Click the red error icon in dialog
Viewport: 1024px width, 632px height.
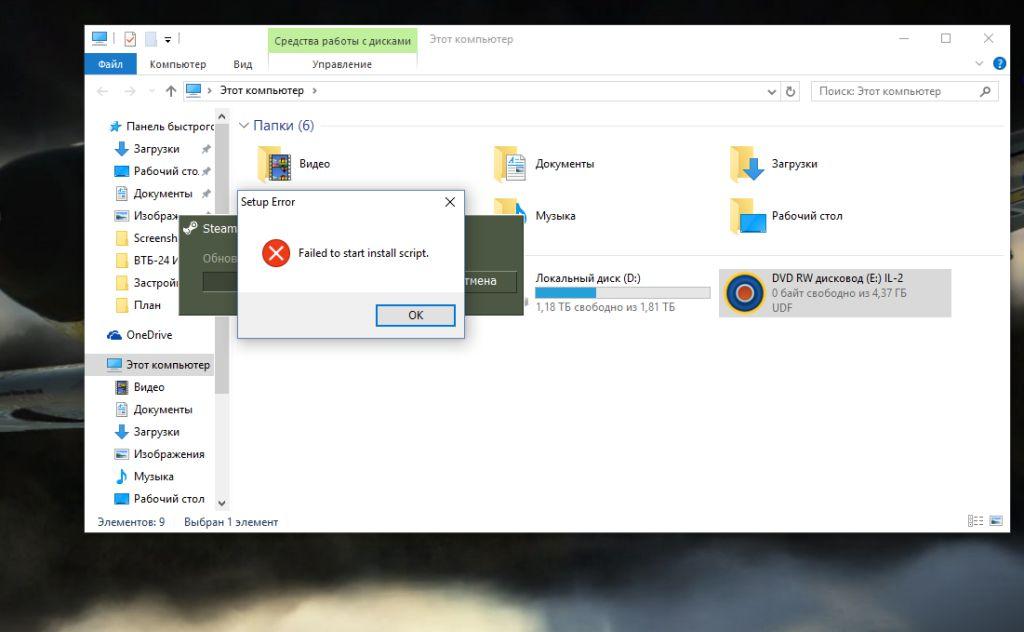coord(276,253)
